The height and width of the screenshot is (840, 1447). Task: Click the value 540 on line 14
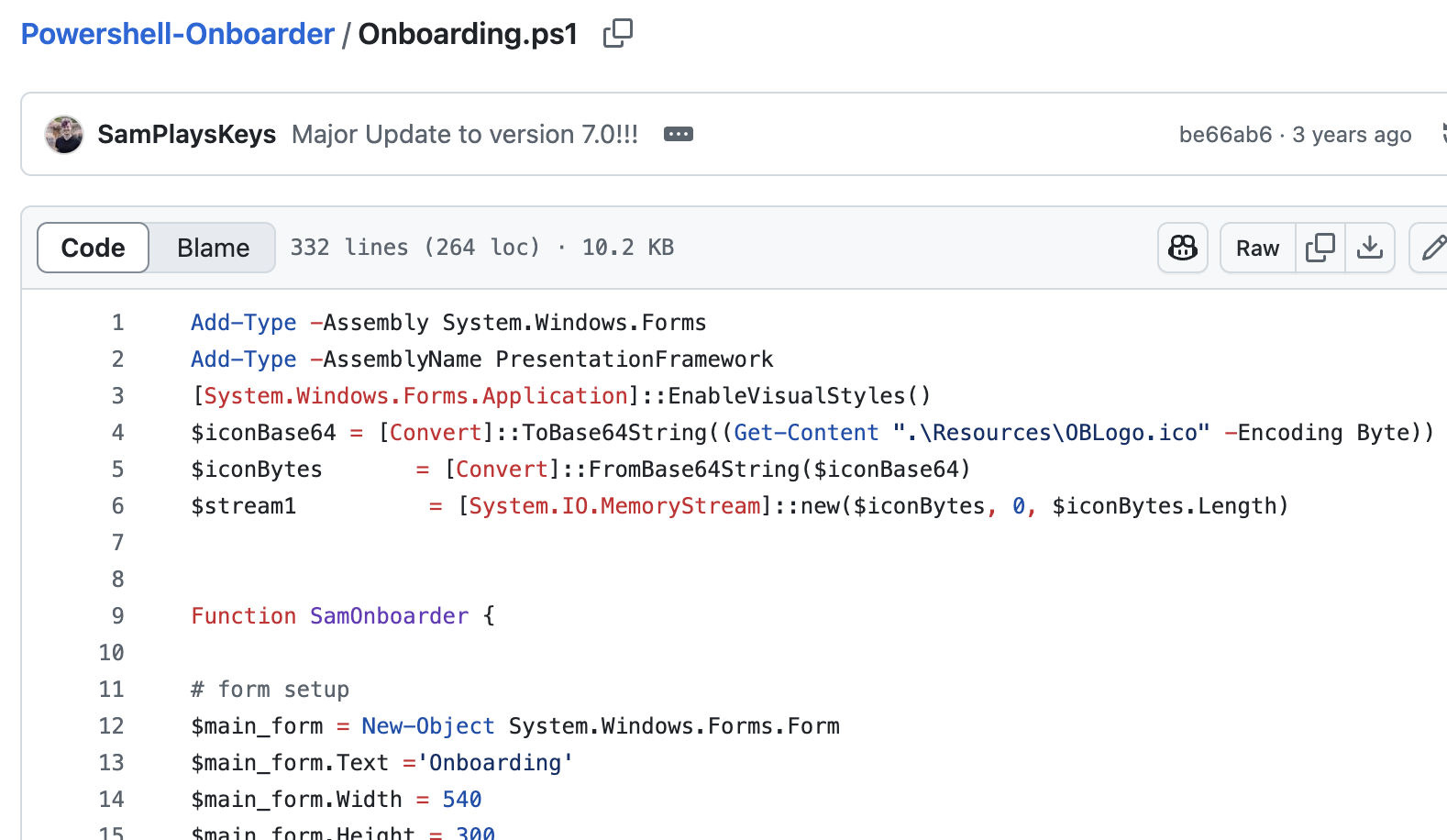[462, 800]
